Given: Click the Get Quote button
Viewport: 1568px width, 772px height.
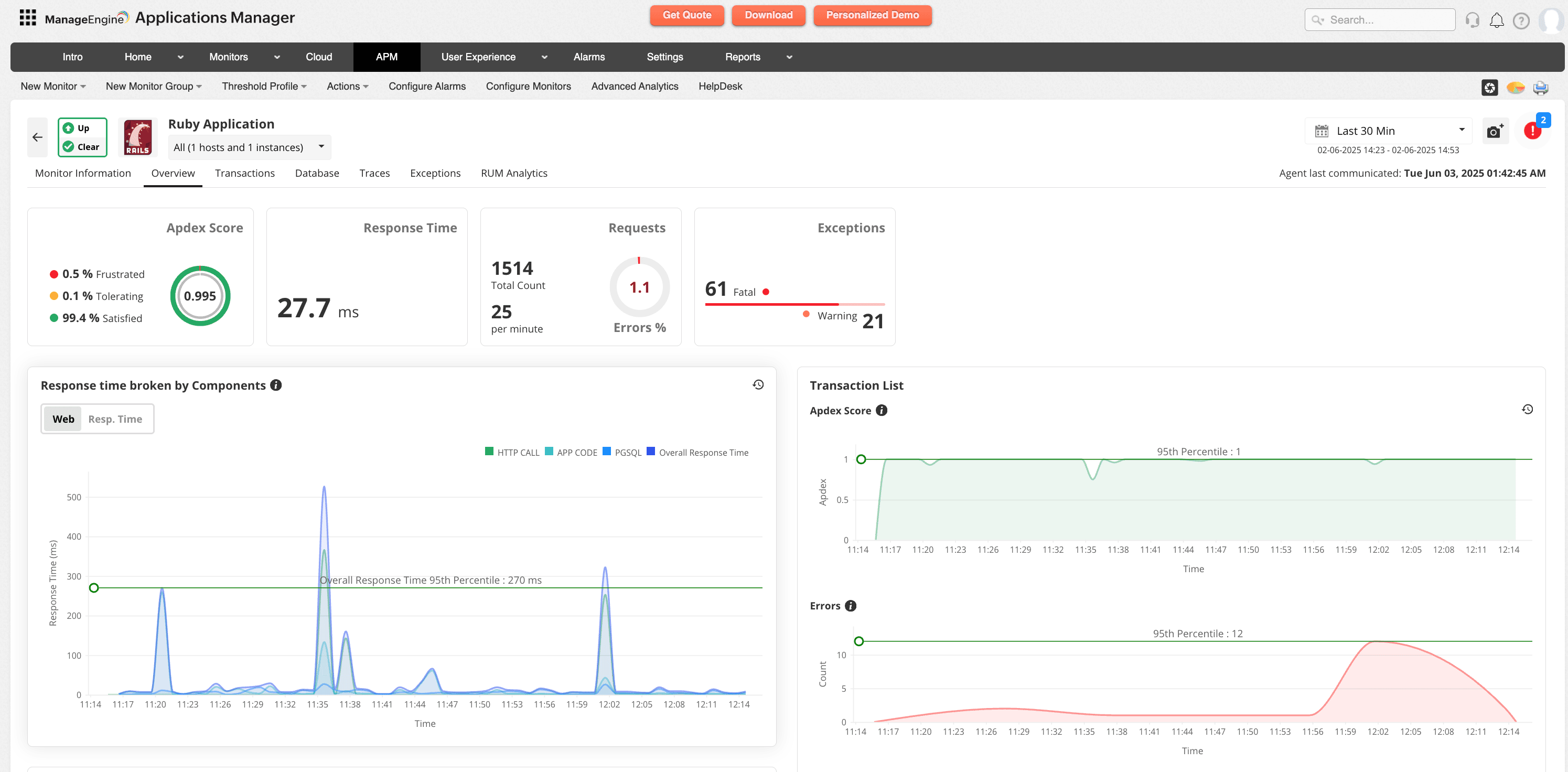Looking at the screenshot, I should 686,15.
